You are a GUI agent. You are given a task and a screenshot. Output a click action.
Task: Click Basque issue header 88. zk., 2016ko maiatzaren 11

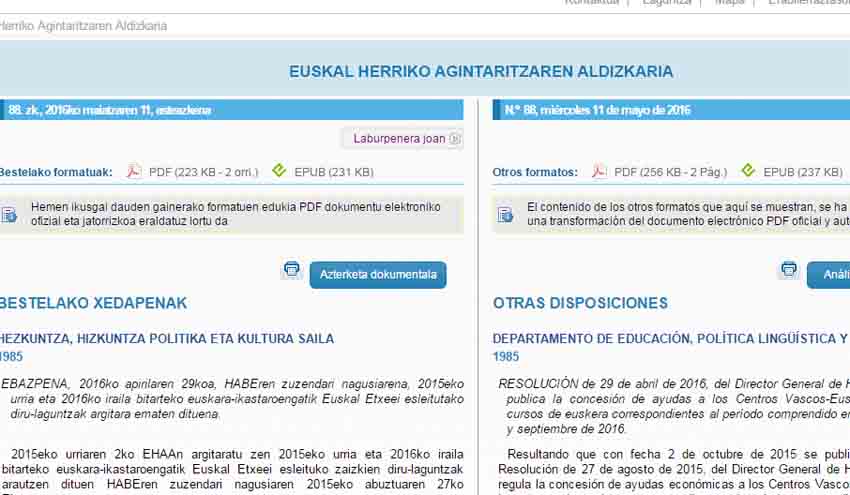point(110,110)
